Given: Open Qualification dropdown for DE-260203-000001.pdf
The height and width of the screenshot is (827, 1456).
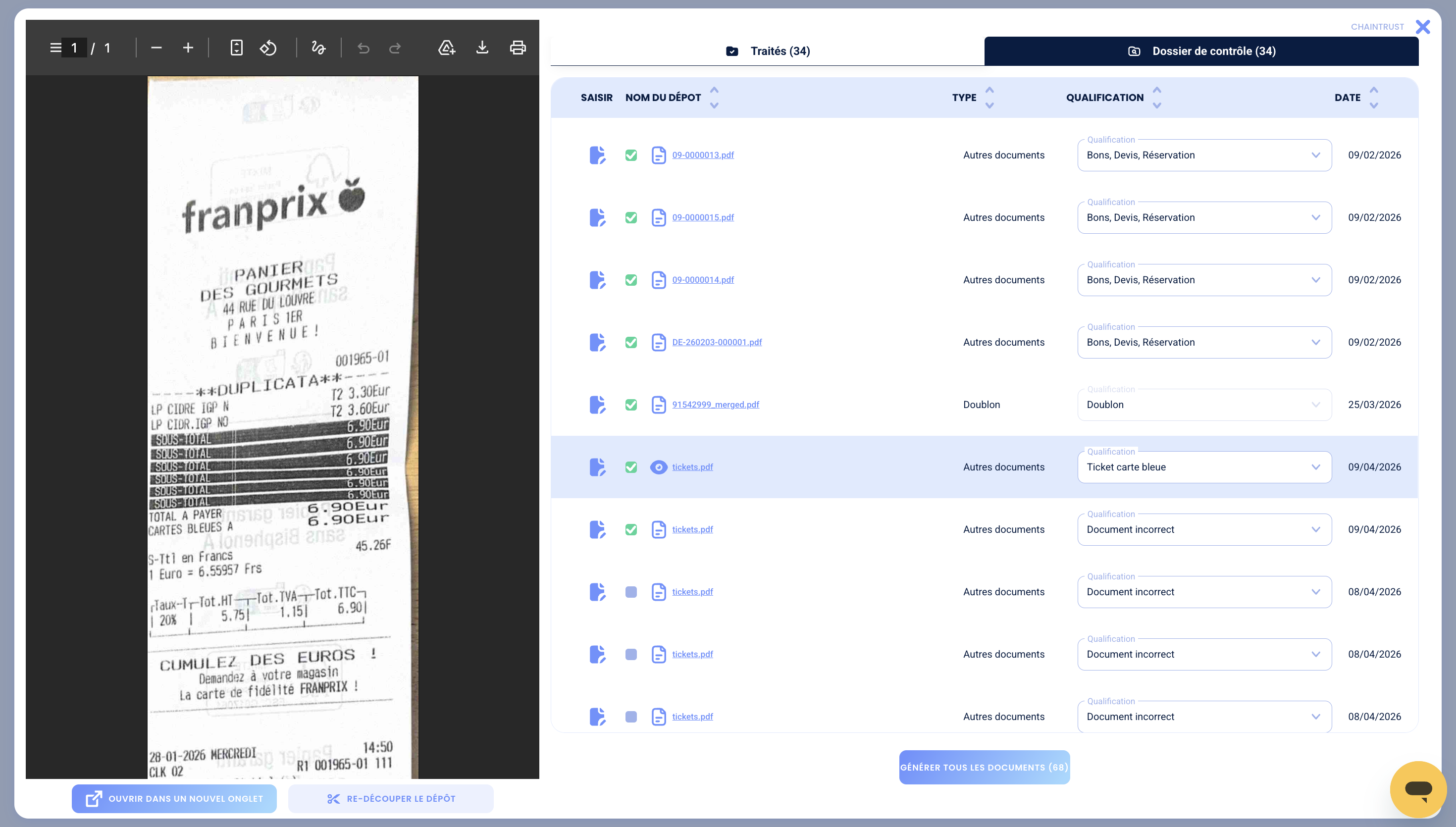Looking at the screenshot, I should point(1204,343).
